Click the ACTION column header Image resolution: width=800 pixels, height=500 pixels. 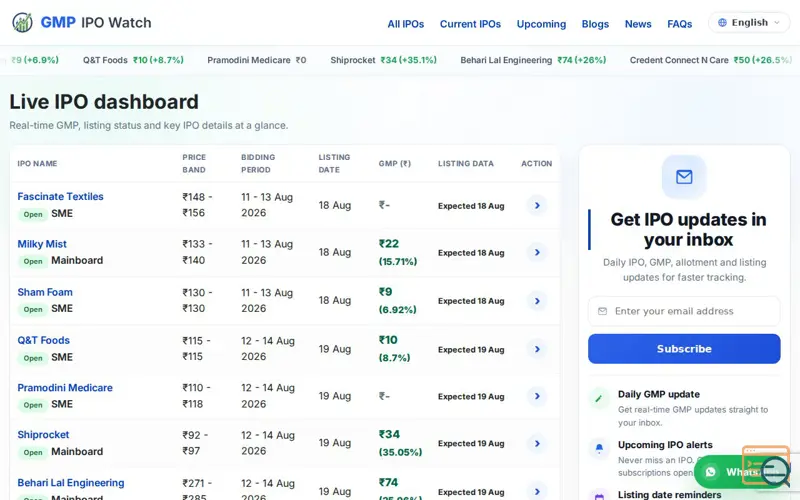click(x=536, y=164)
